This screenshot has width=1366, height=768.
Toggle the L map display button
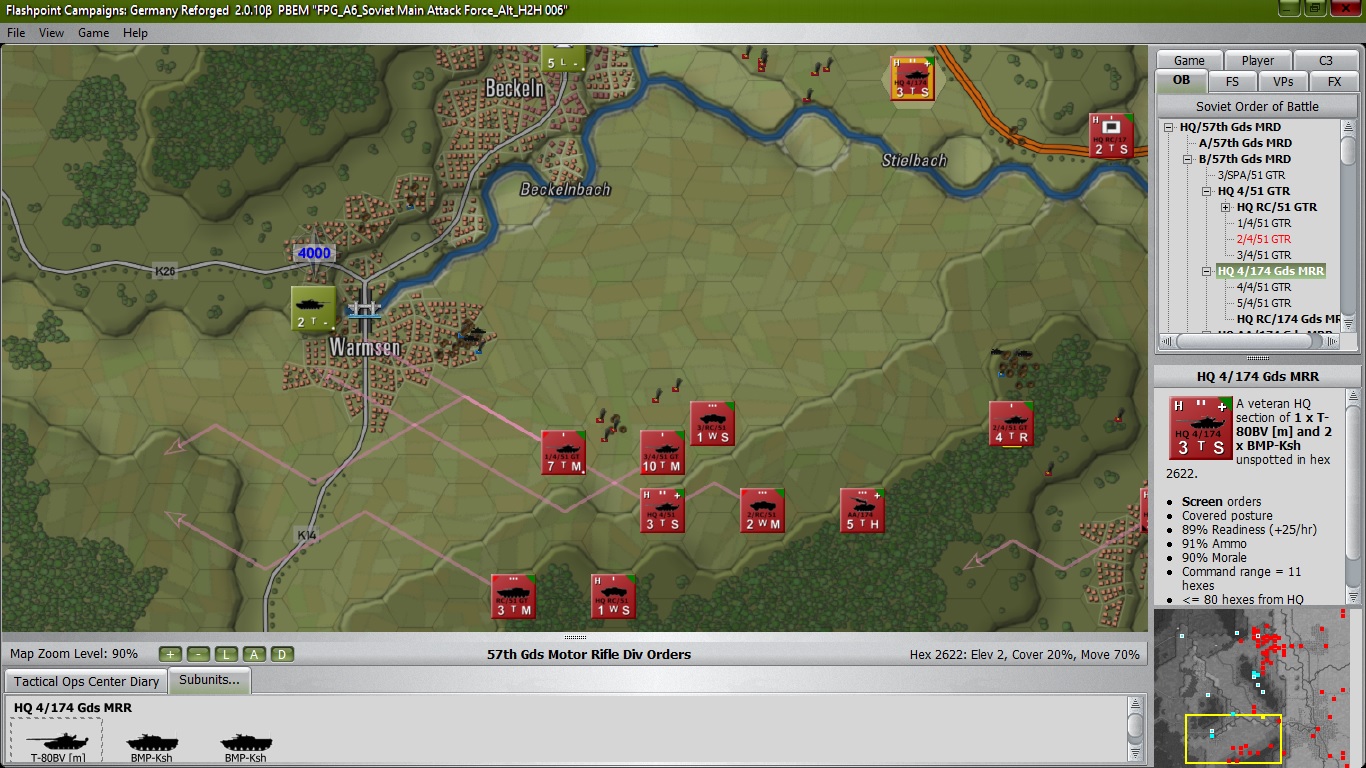pos(227,654)
